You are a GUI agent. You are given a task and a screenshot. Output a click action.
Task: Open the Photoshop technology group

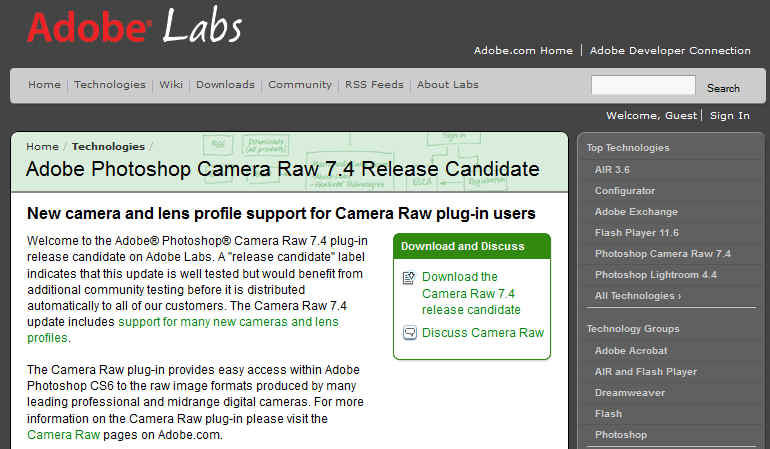pos(621,435)
